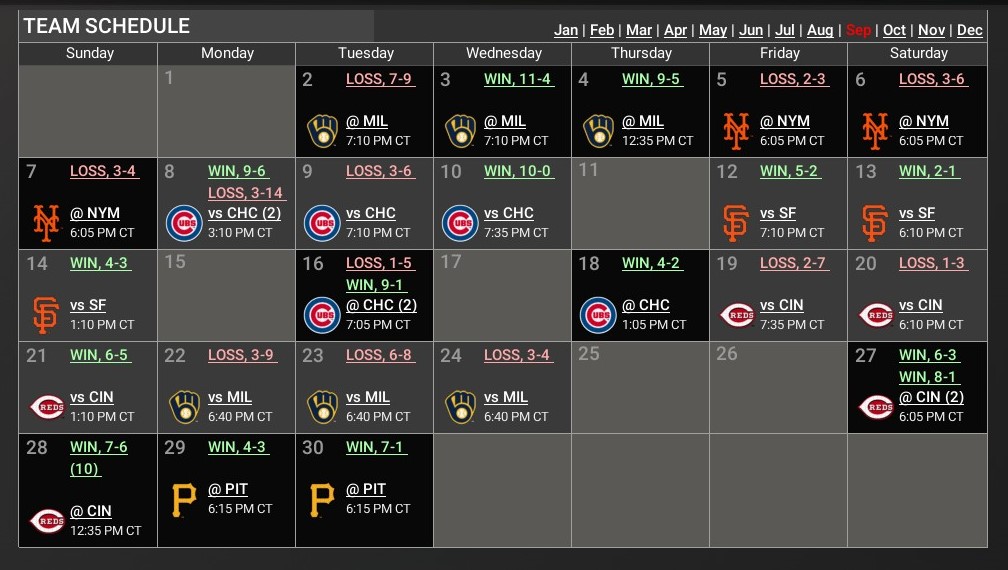Switch to the Aug month tab
The image size is (1008, 570).
pyautogui.click(x=820, y=30)
